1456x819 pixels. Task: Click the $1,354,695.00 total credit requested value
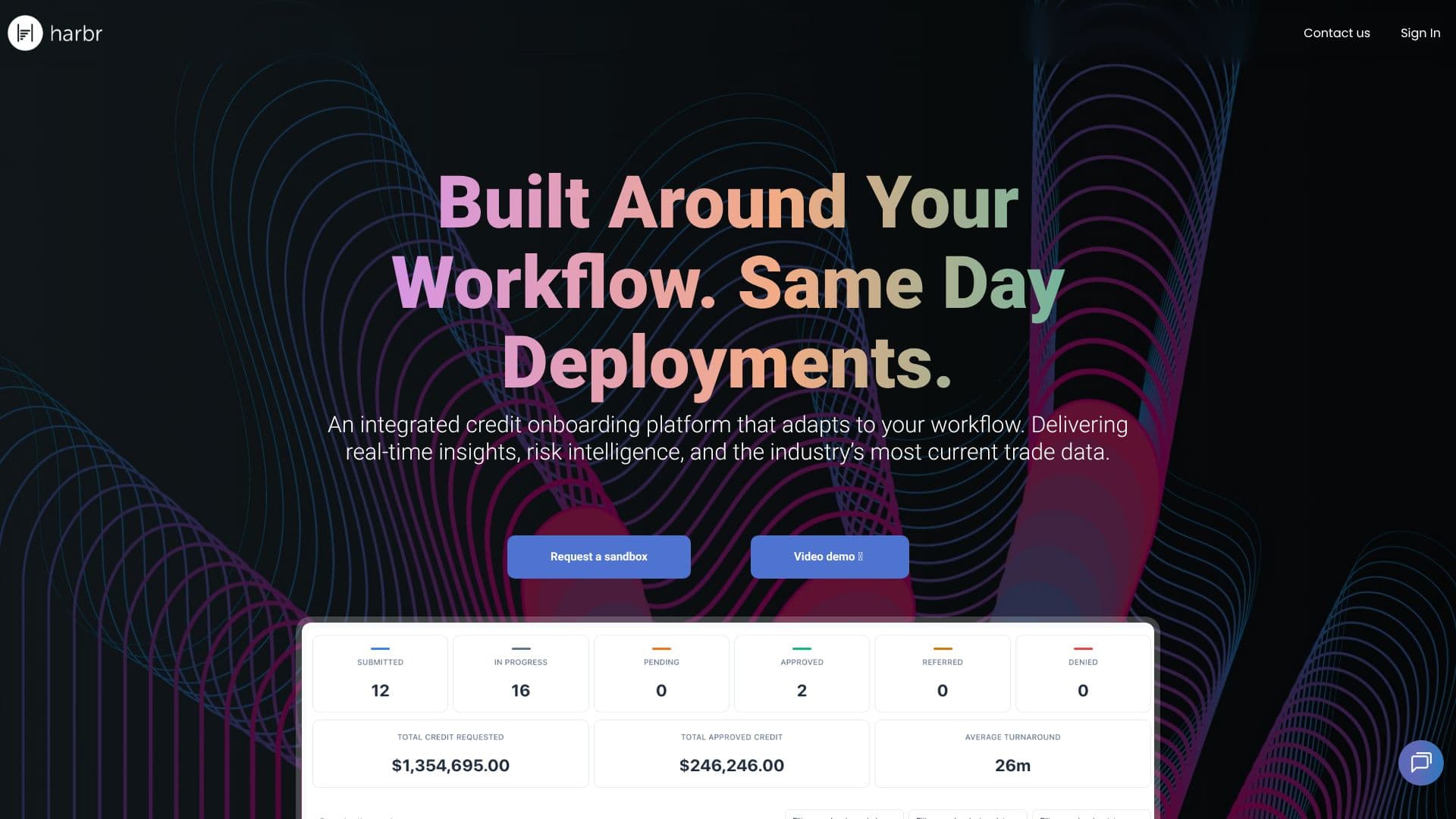pos(450,765)
